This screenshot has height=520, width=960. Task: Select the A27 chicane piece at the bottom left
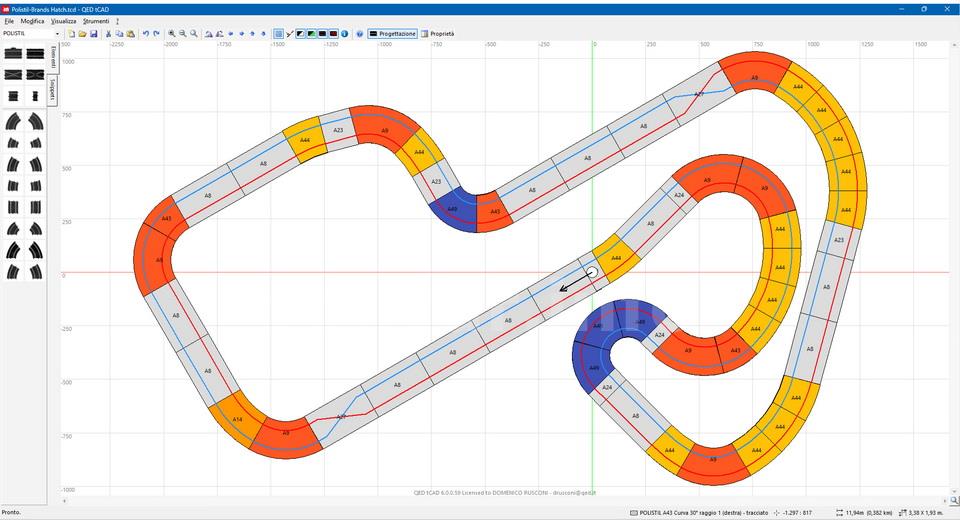(341, 416)
